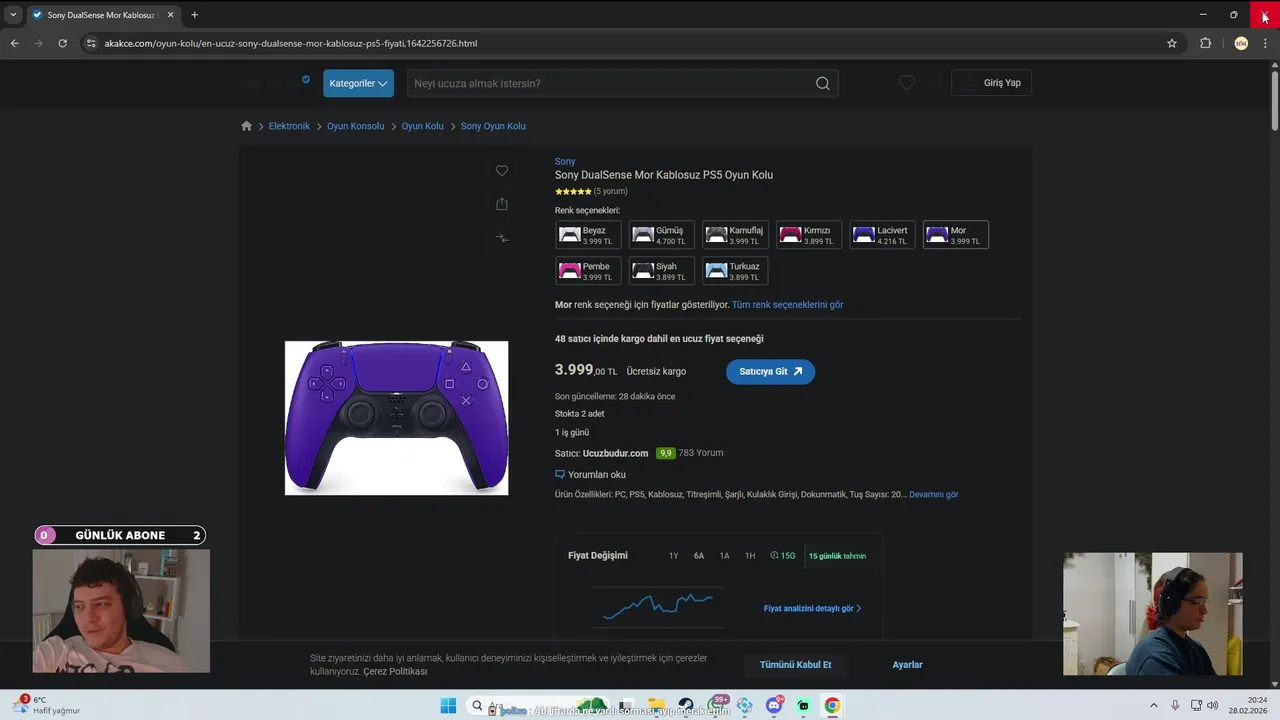The height and width of the screenshot is (720, 1280).
Task: Expand features with 'Devamını gör'
Action: 933,495
